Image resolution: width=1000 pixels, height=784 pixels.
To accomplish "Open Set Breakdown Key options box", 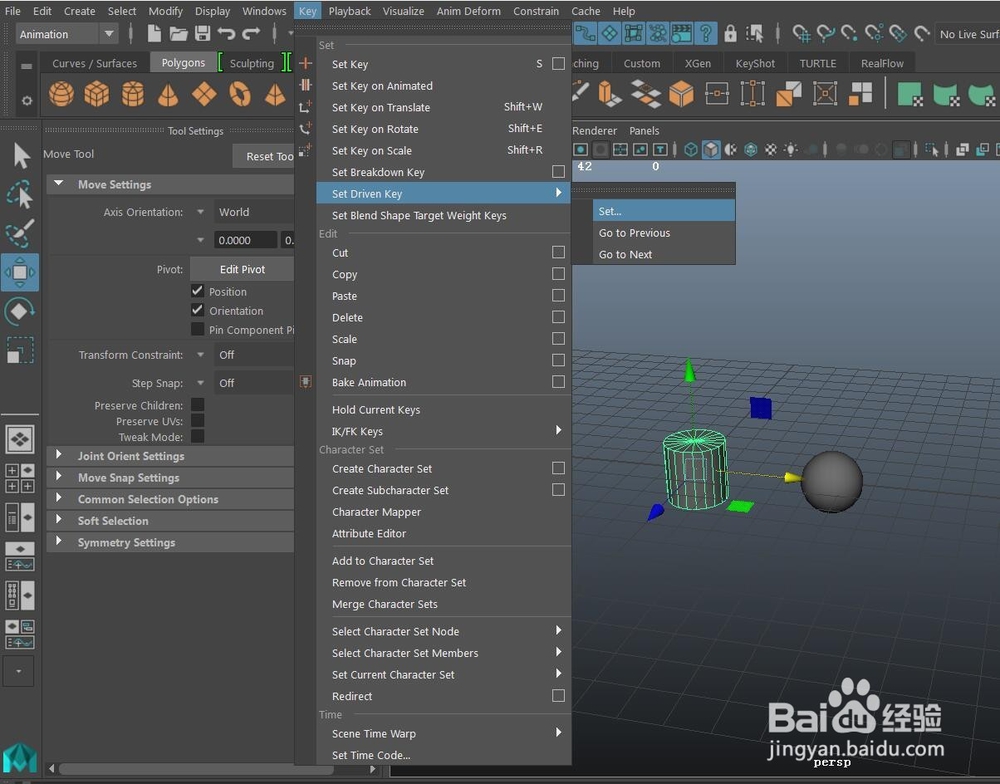I will pyautogui.click(x=558, y=172).
